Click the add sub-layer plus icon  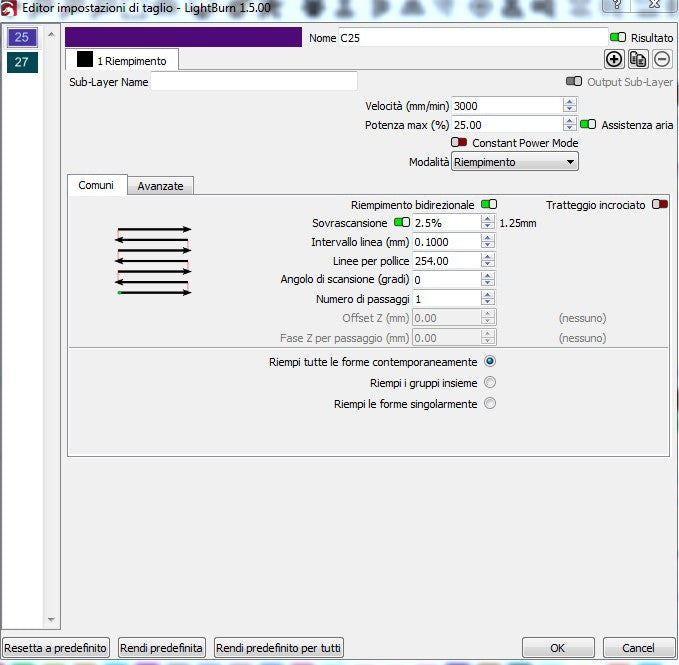614,59
